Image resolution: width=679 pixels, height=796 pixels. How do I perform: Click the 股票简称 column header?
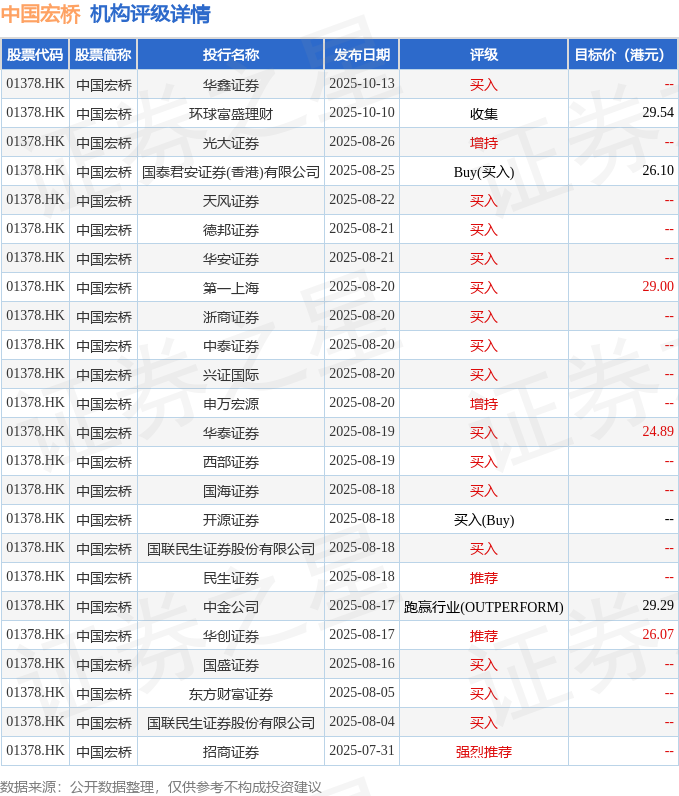click(104, 54)
